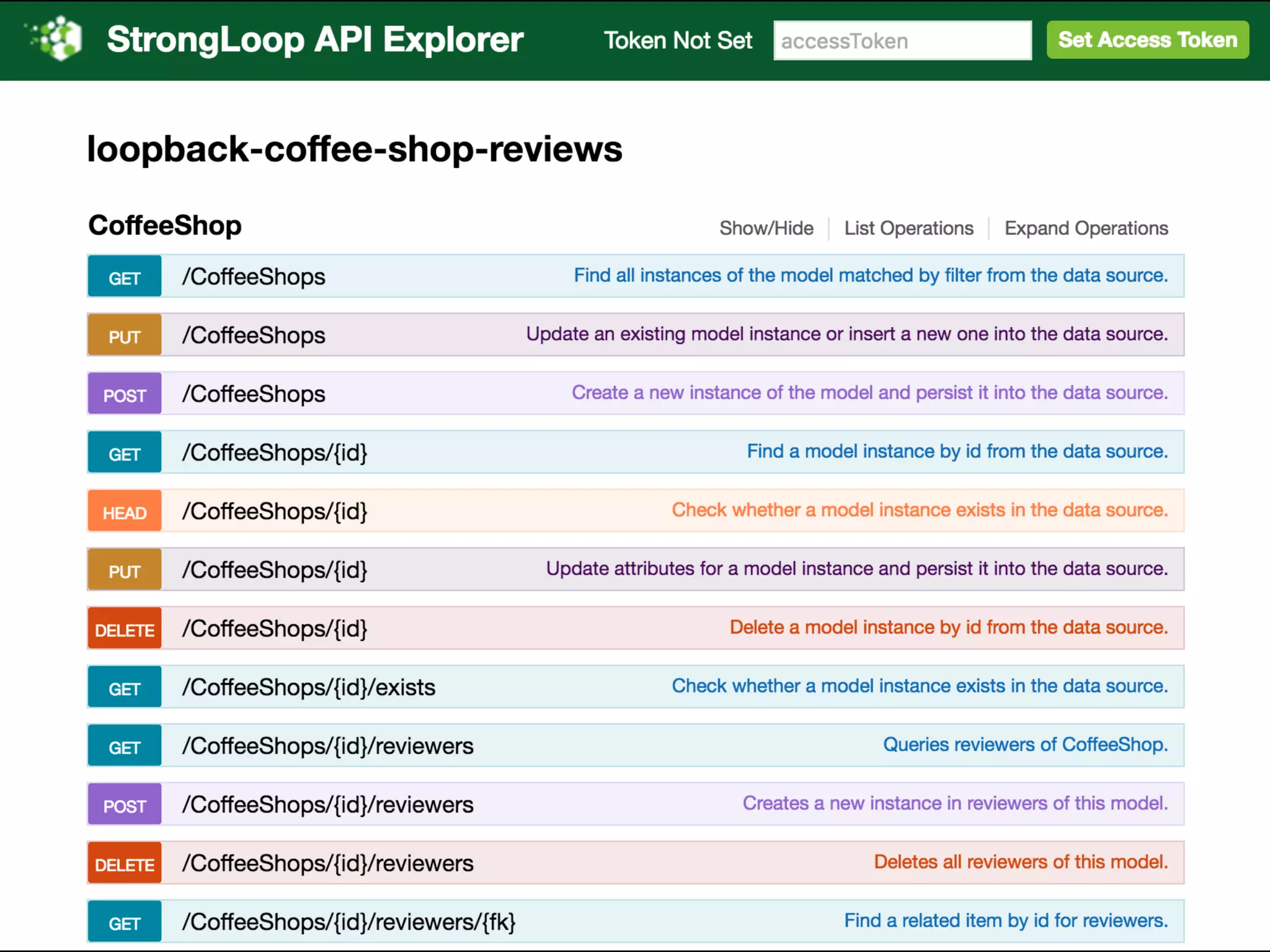
Task: Click 'Deletes all reviewers of this model' link
Action: (x=1021, y=862)
